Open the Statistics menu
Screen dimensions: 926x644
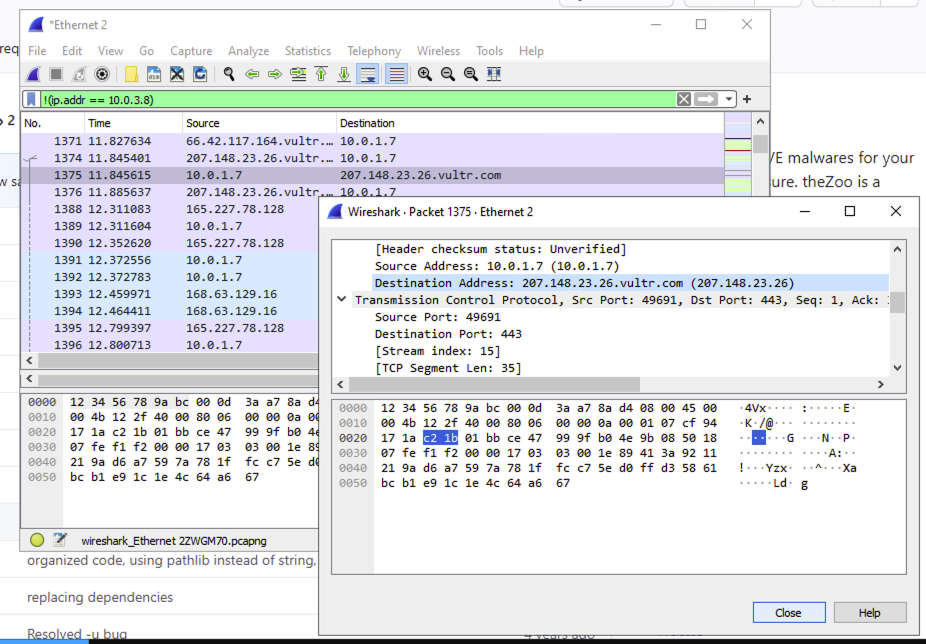307,51
